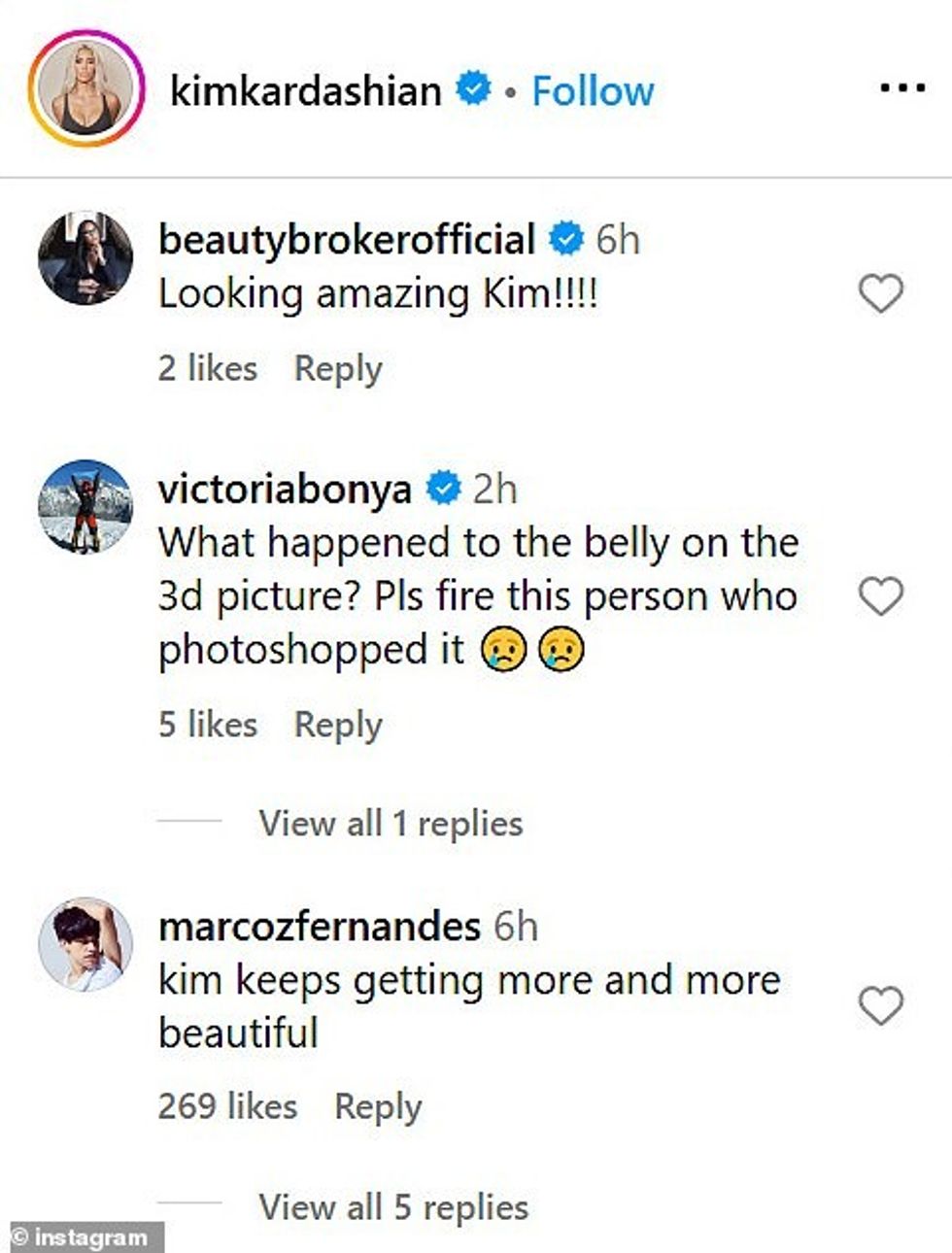Reply to marcozfernandes's comment
Viewport: 952px width, 1253px height.
(x=378, y=1106)
